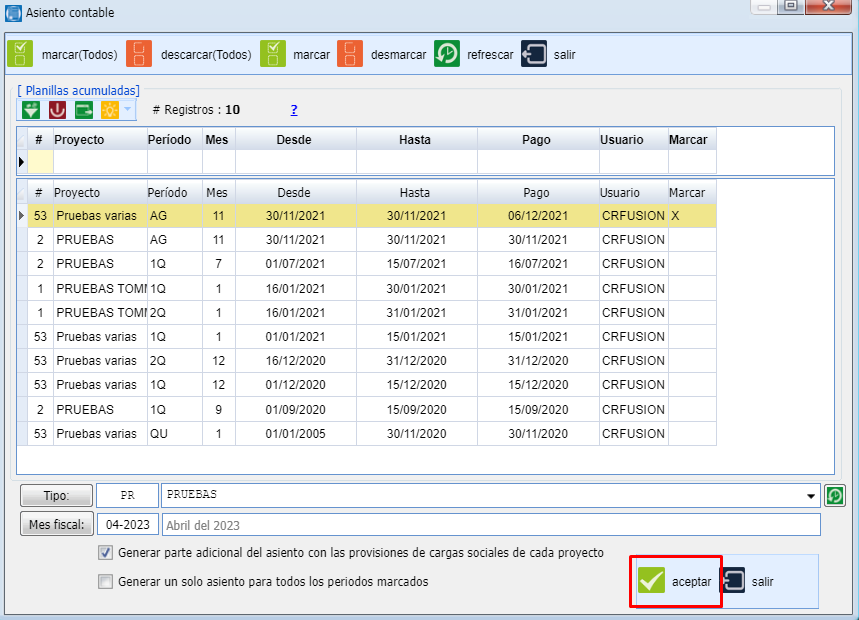
Task: Toggle Generar parte adicional del asiento checkbox
Action: [105, 553]
